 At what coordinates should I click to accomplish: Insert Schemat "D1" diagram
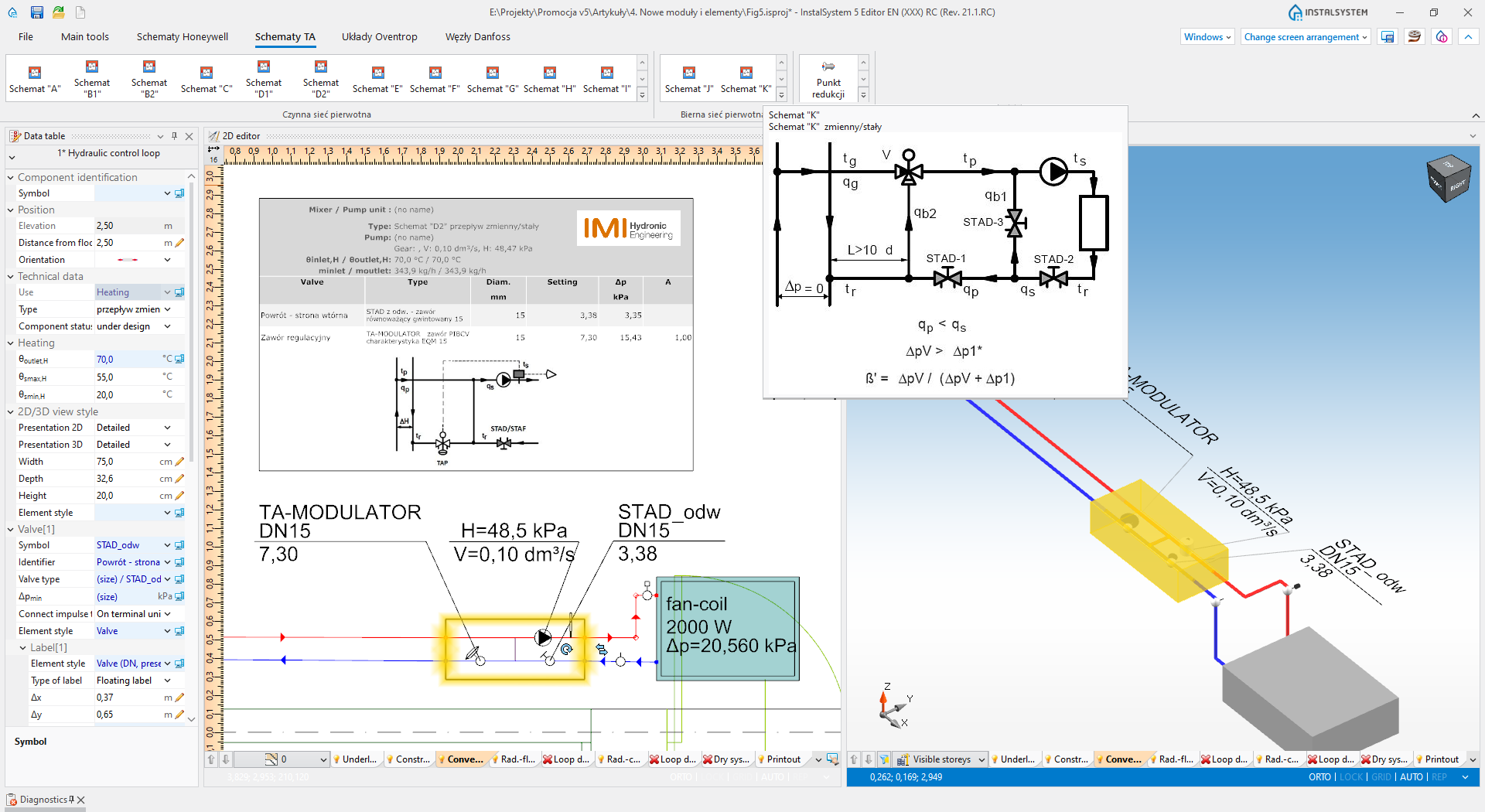click(x=264, y=79)
